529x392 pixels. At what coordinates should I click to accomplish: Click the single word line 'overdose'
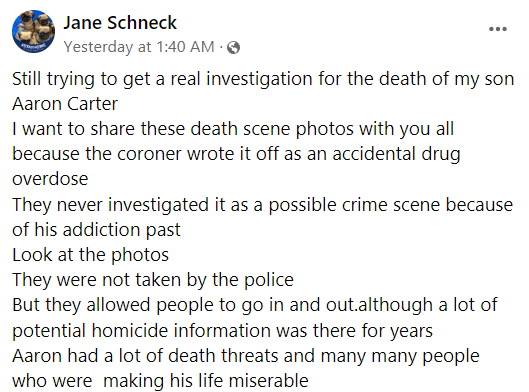point(50,179)
